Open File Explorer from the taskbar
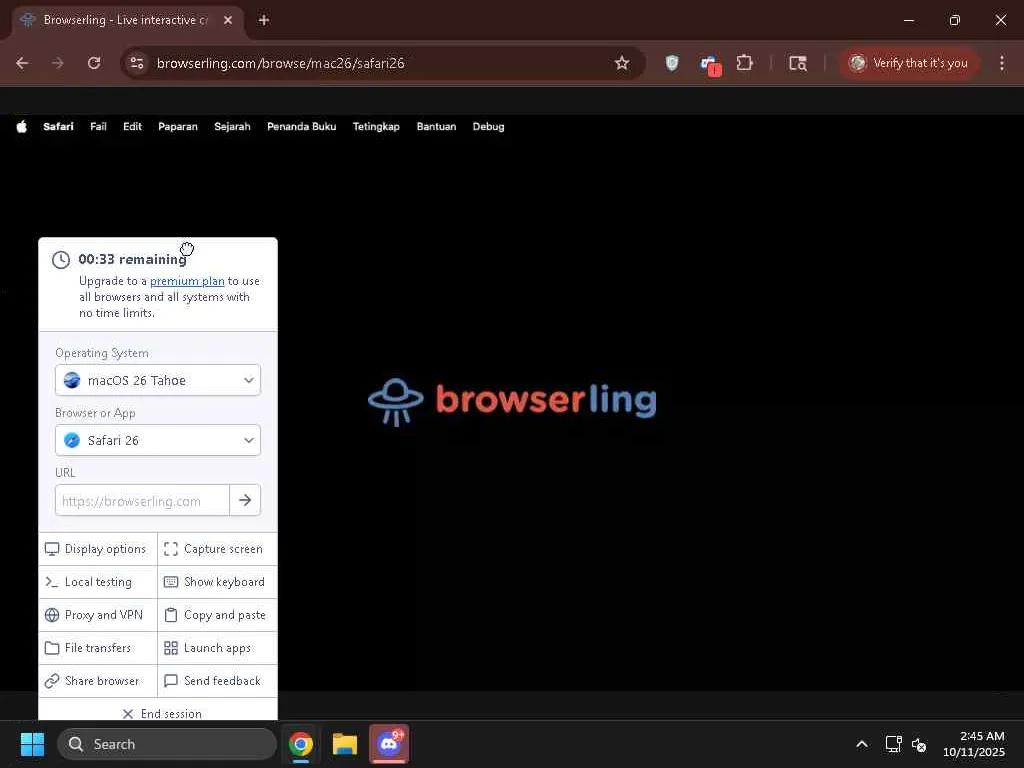 [345, 744]
